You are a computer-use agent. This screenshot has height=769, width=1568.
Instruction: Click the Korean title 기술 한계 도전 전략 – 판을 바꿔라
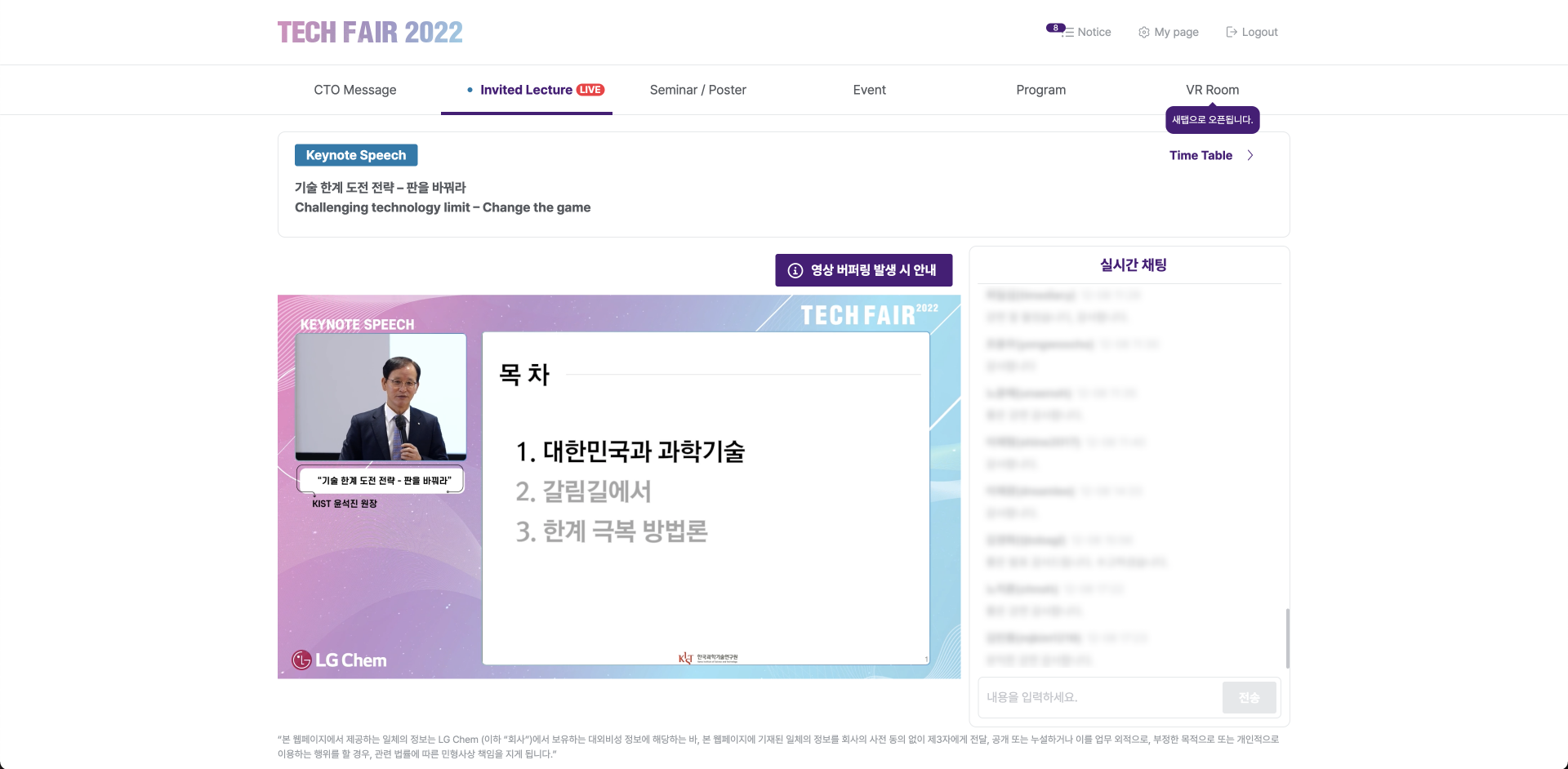[381, 188]
